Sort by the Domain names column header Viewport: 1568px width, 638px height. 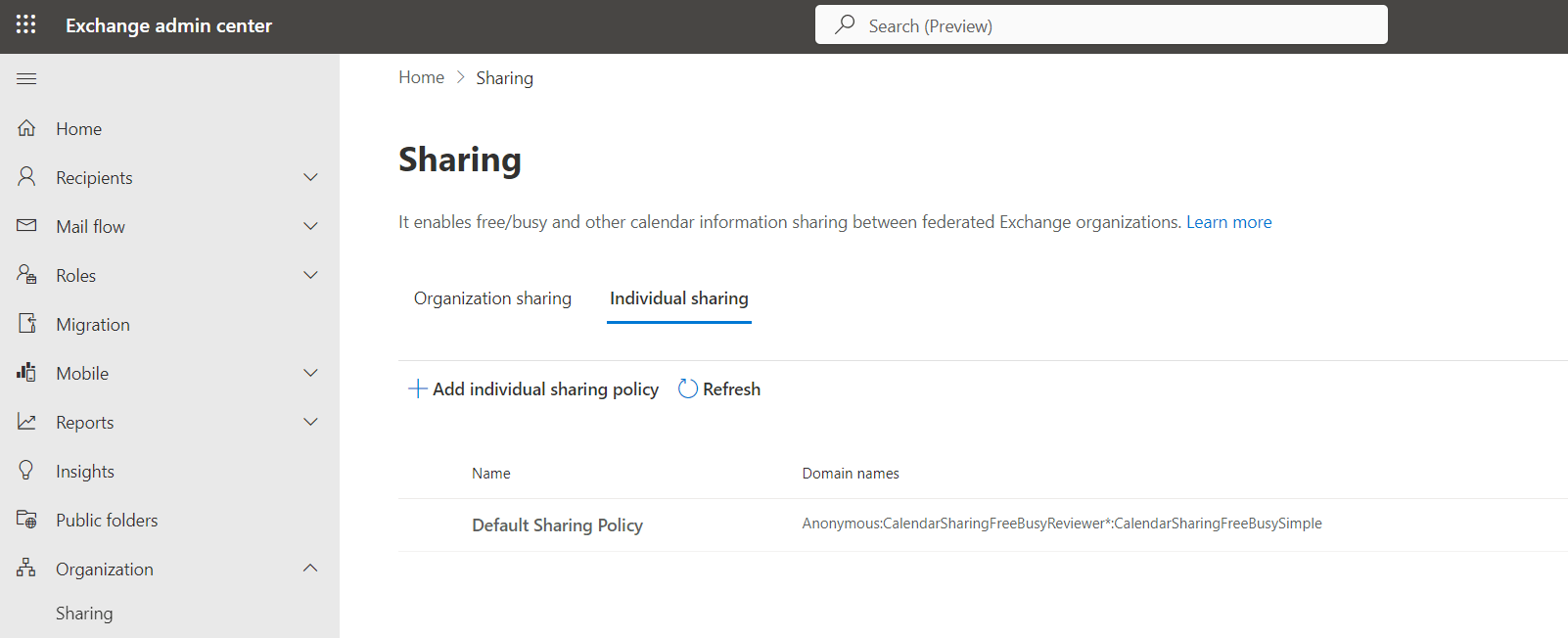coord(851,474)
